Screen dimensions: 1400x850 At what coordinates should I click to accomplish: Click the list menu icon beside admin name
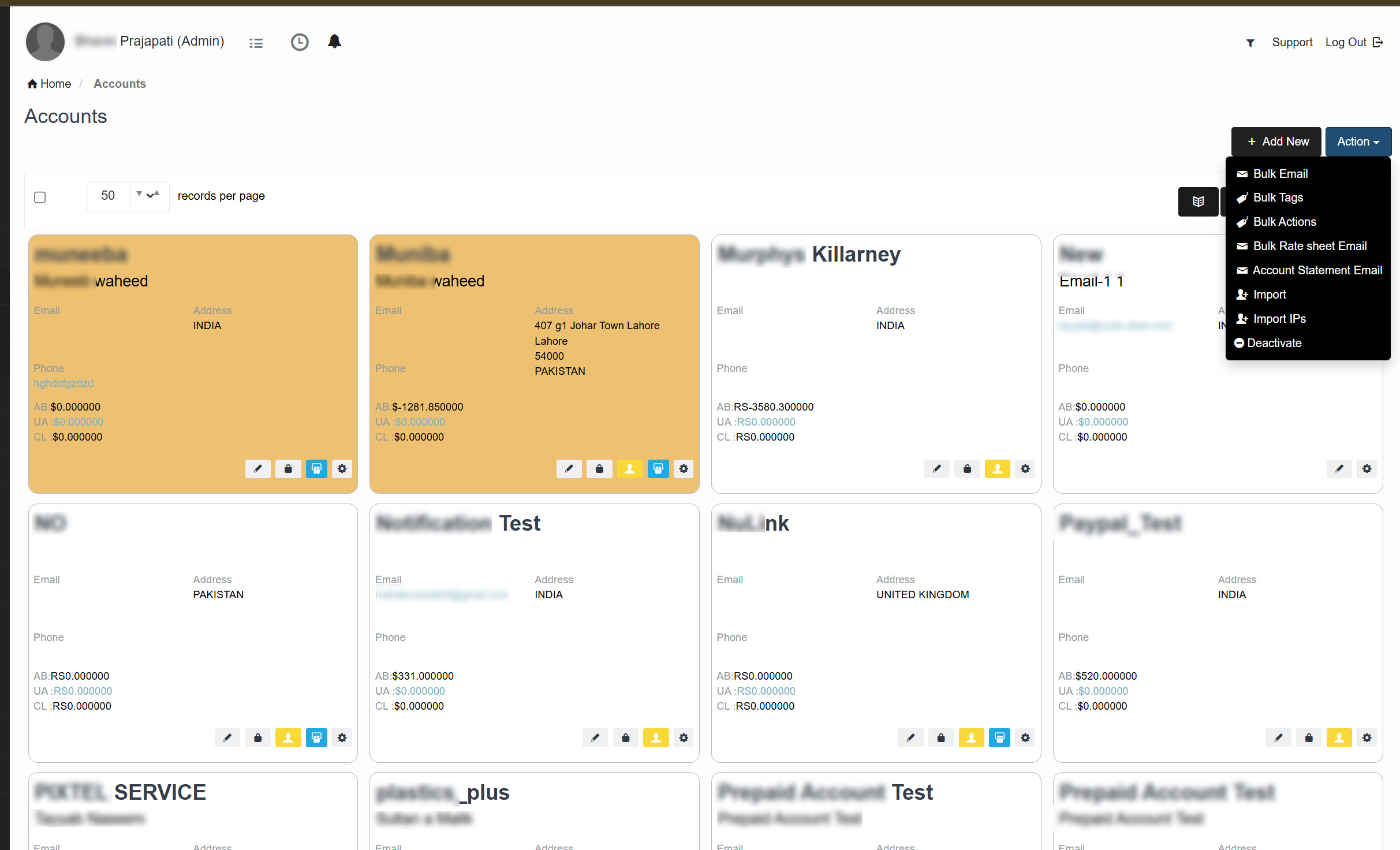pyautogui.click(x=256, y=43)
